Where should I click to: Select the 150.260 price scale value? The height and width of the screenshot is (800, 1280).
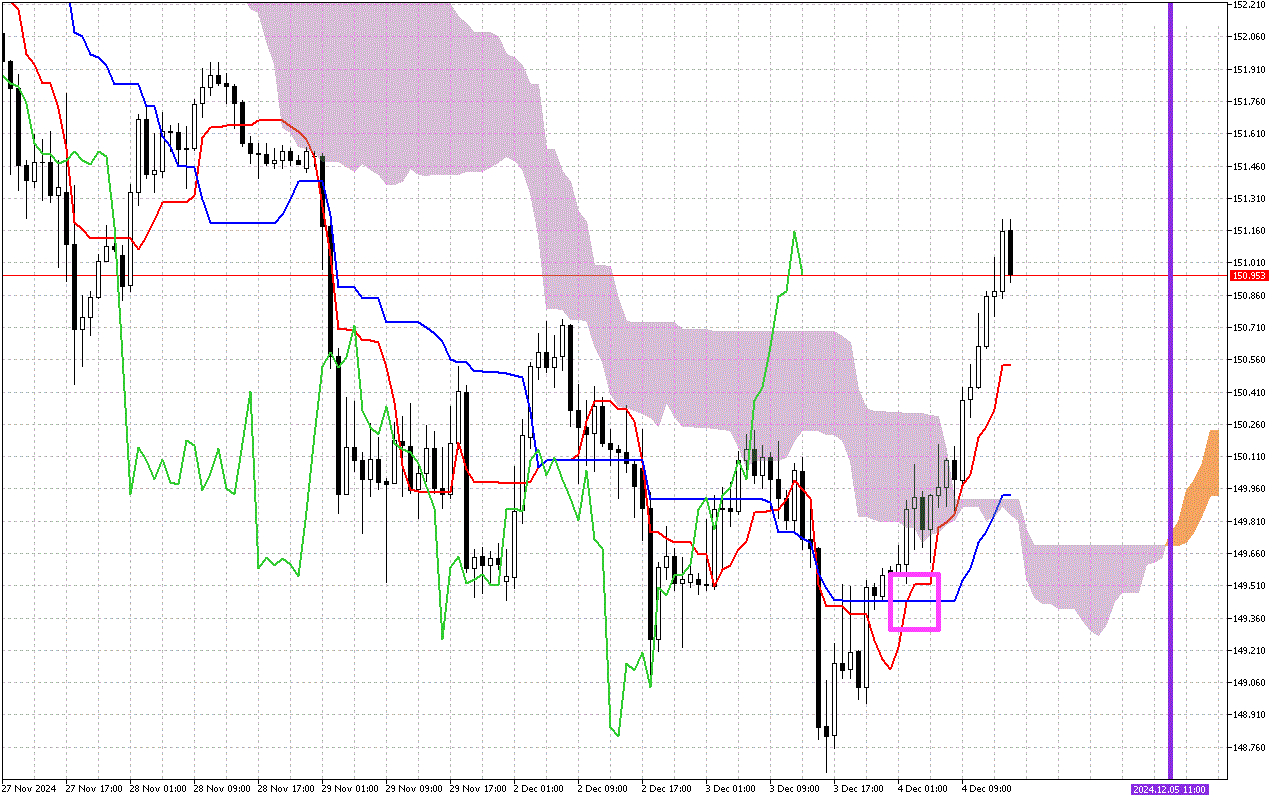[1250, 425]
